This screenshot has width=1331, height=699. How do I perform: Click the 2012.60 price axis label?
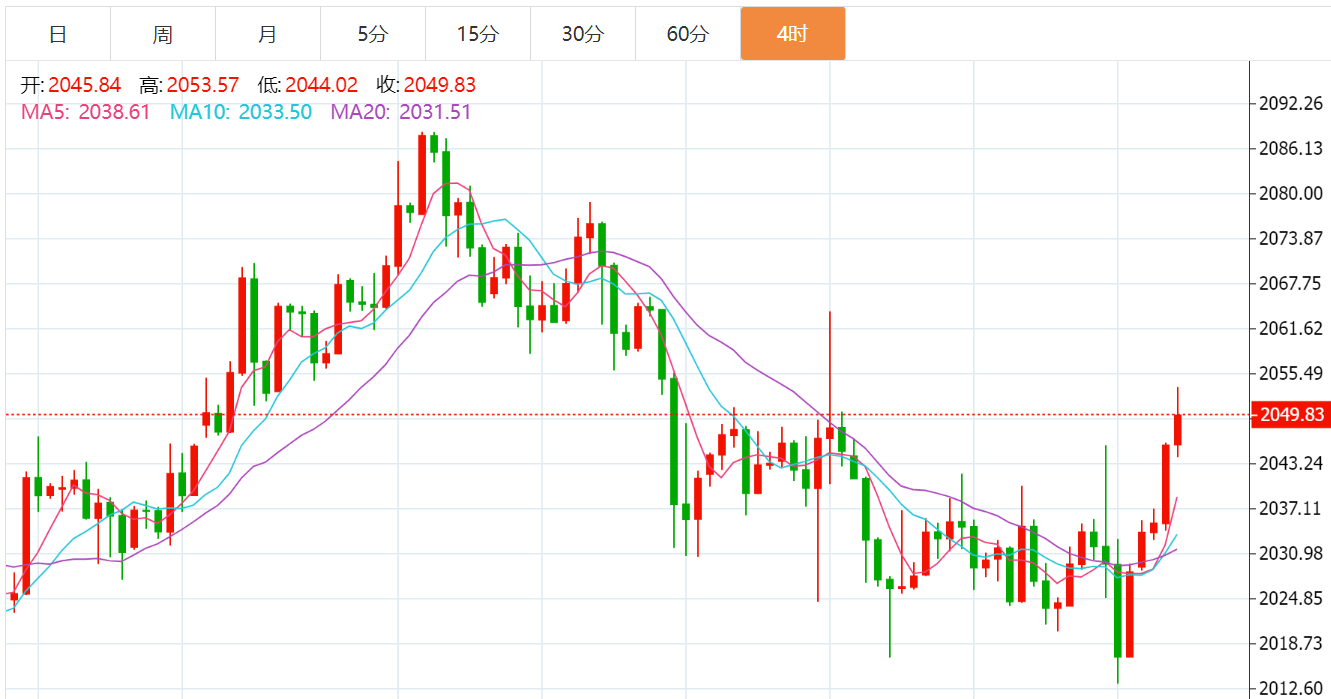point(1293,688)
